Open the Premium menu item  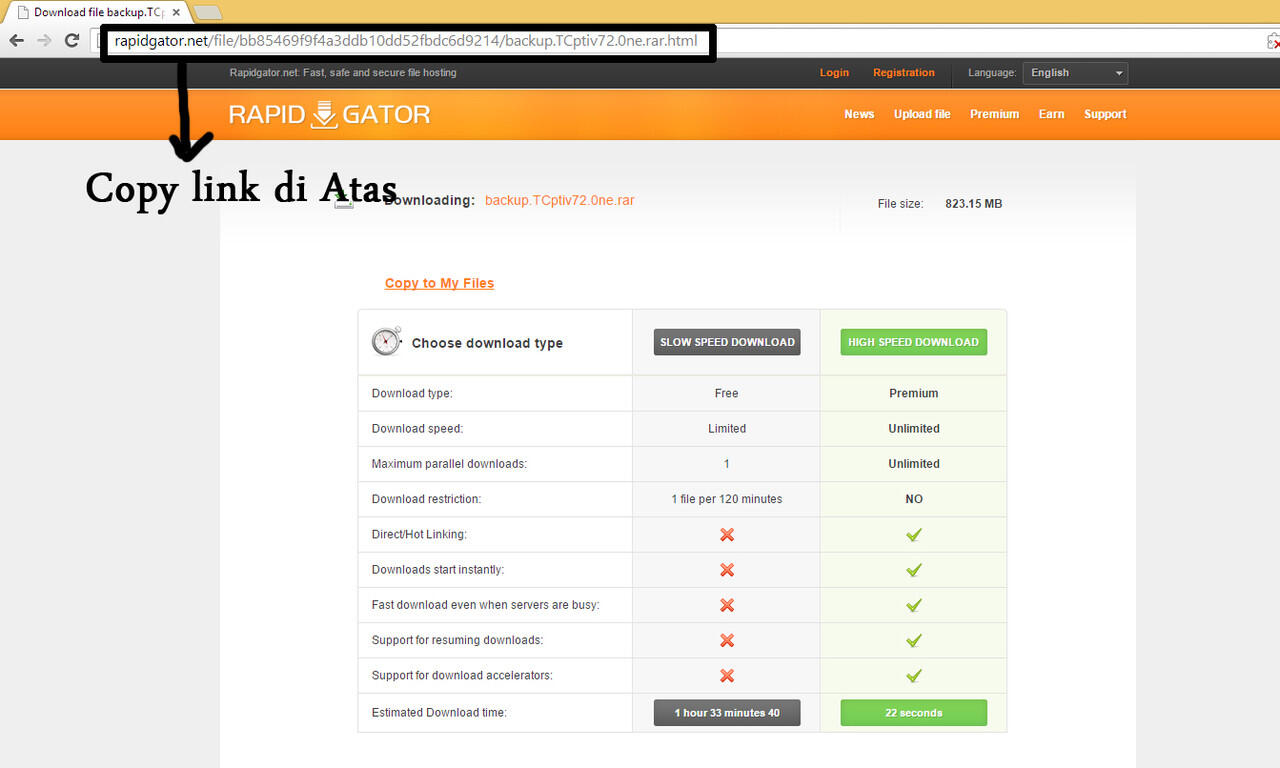coord(994,114)
